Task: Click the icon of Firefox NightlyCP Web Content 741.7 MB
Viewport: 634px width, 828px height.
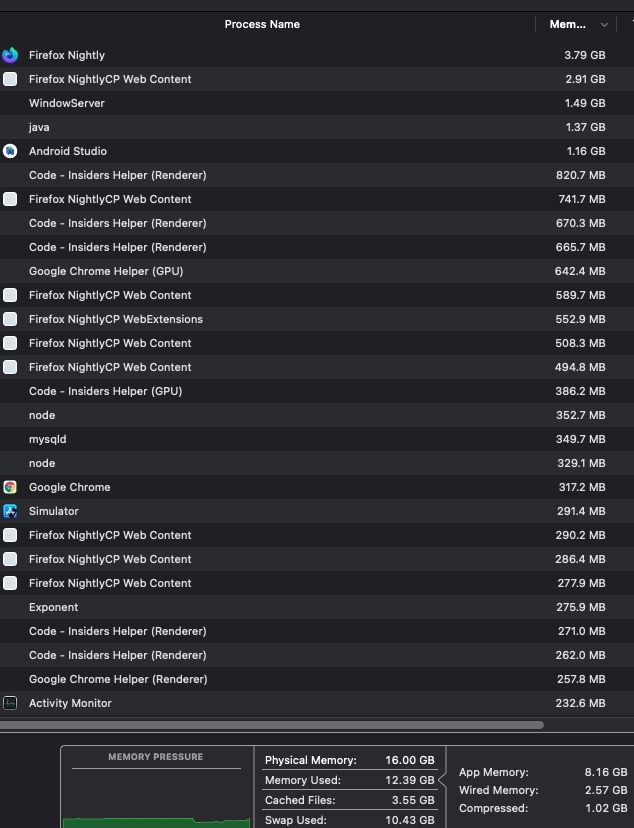Action: 10,199
